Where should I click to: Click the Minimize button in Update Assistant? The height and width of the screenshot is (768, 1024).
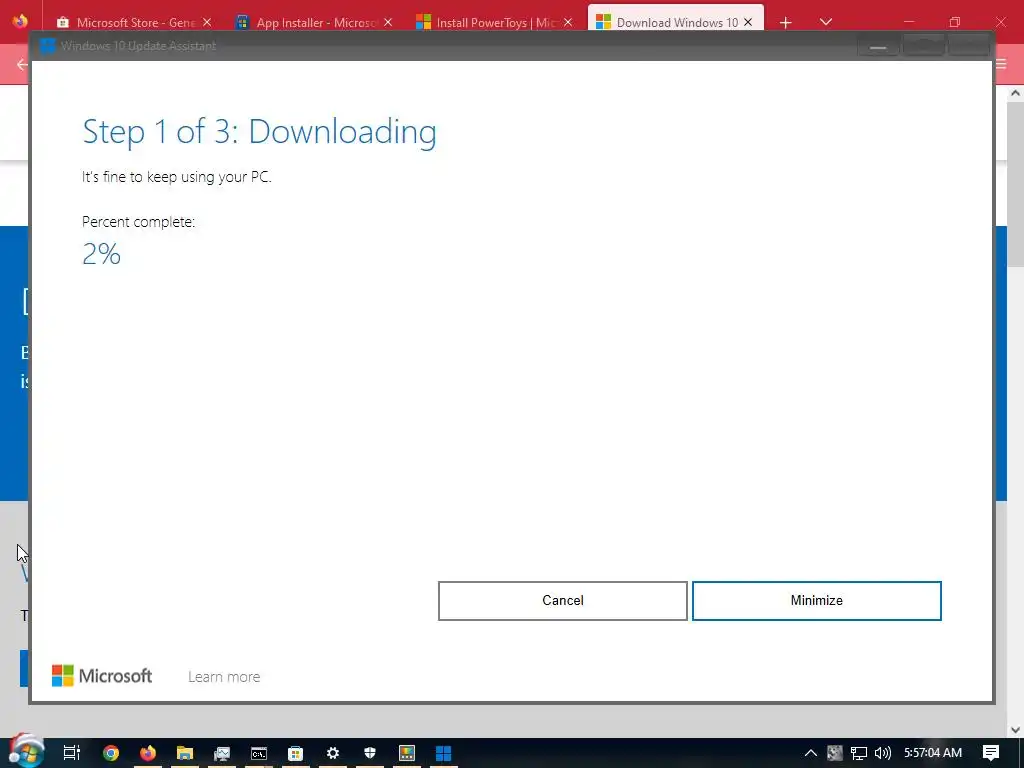click(x=816, y=600)
